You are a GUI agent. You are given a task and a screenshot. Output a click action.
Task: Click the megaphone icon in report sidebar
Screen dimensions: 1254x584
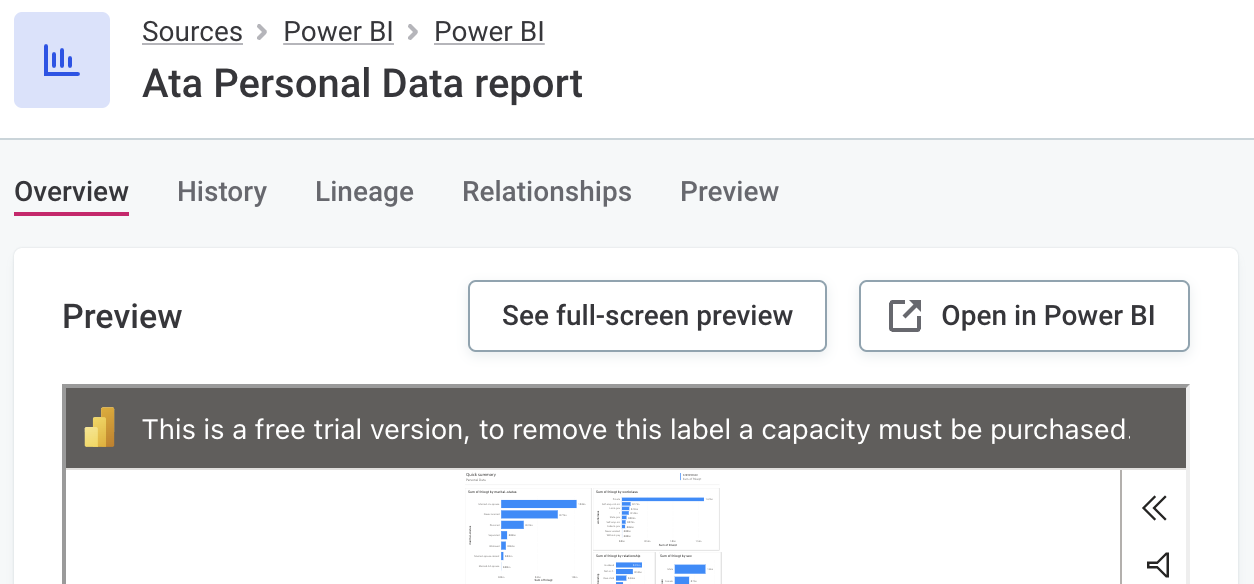[x=1157, y=566]
